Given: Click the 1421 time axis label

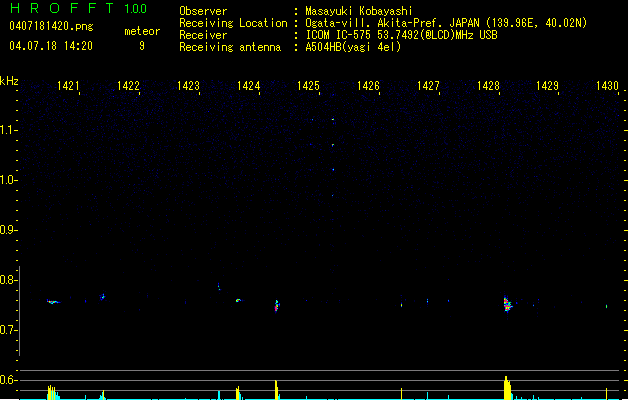Looking at the screenshot, I should [68, 85].
